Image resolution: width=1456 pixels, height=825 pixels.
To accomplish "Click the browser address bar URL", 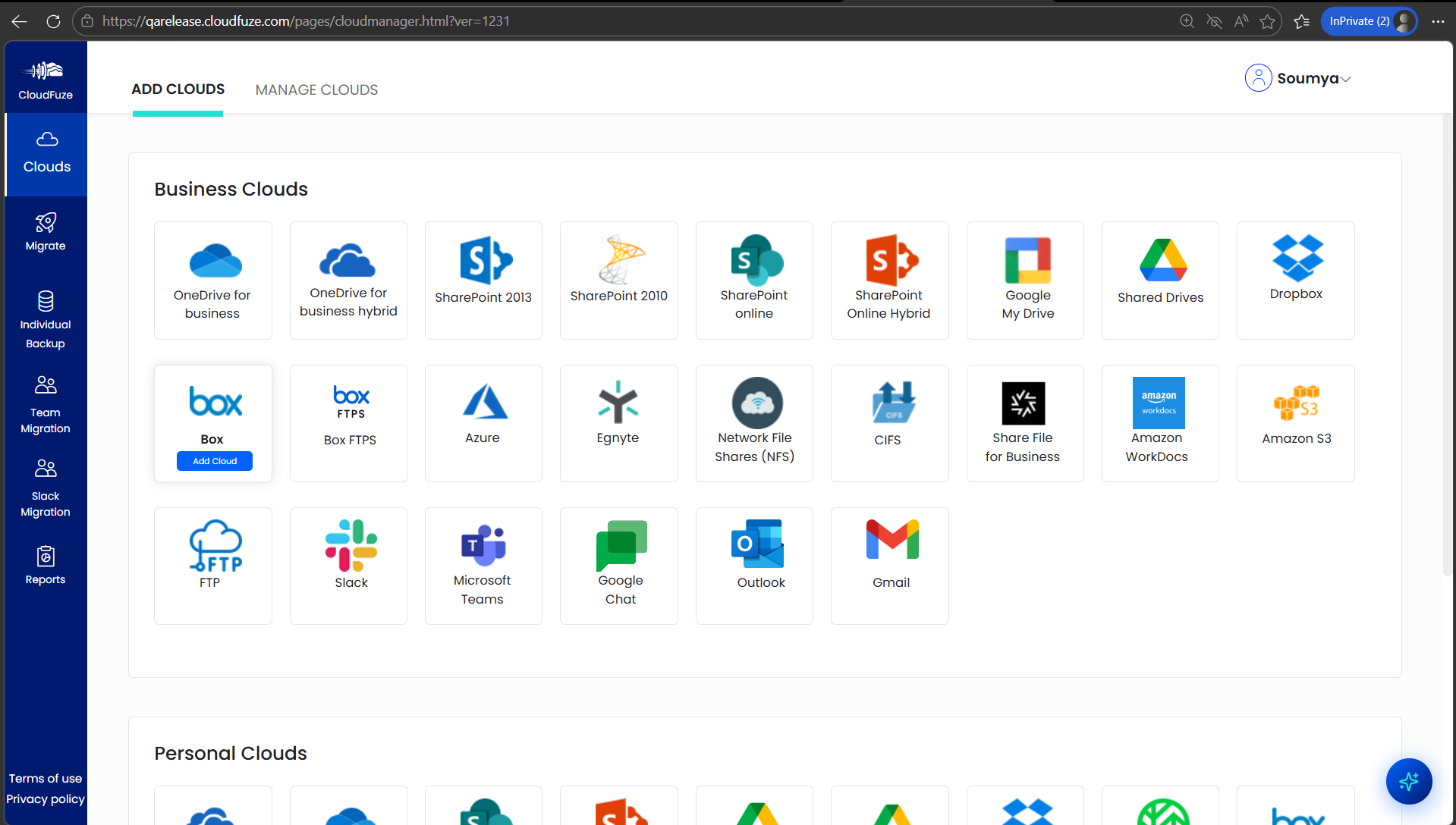I will 306,21.
